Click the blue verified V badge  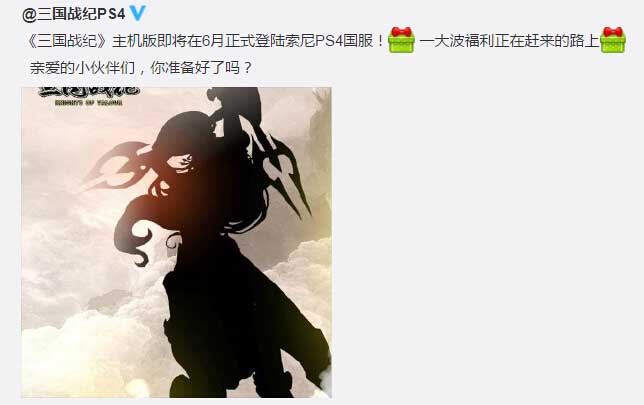coord(138,13)
